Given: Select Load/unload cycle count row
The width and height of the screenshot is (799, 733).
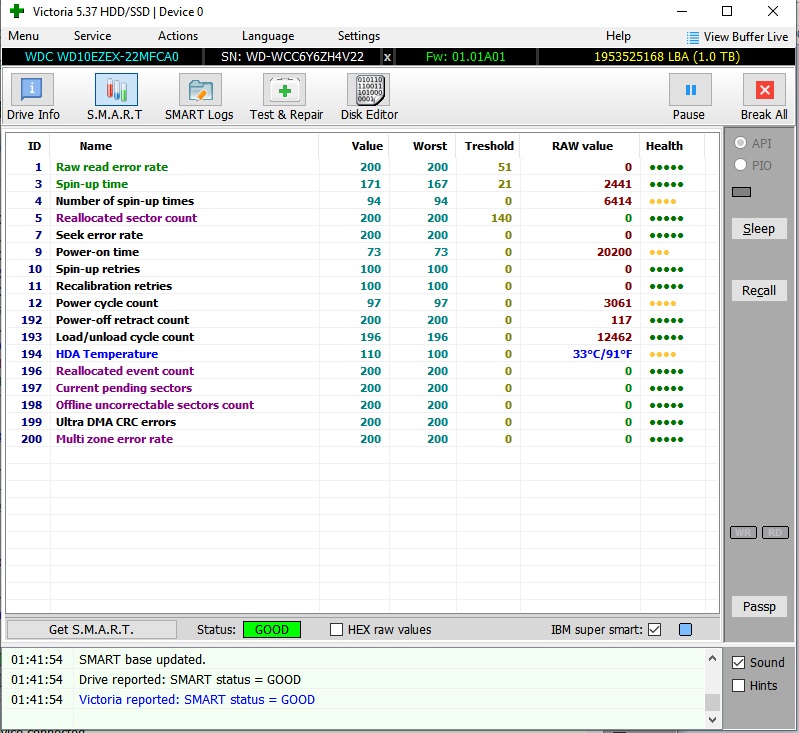Looking at the screenshot, I should point(362,336).
